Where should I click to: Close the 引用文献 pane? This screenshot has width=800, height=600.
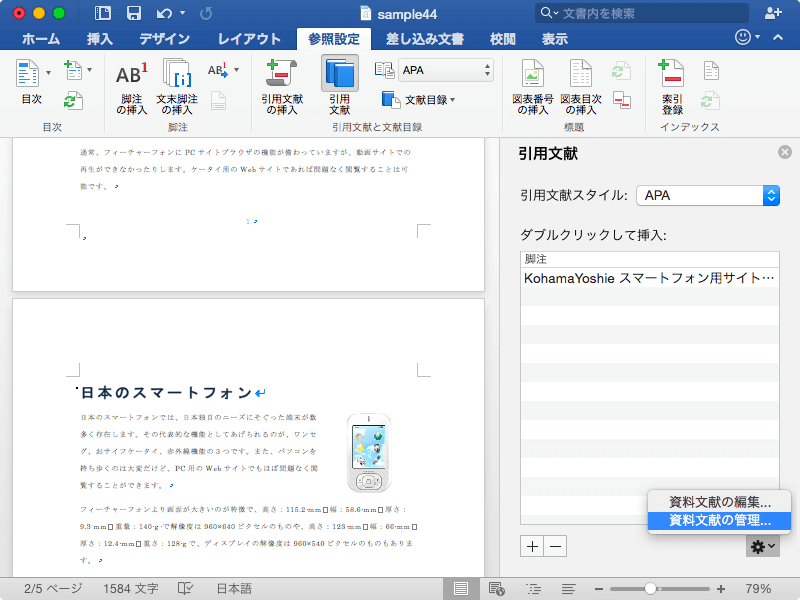pyautogui.click(x=785, y=152)
